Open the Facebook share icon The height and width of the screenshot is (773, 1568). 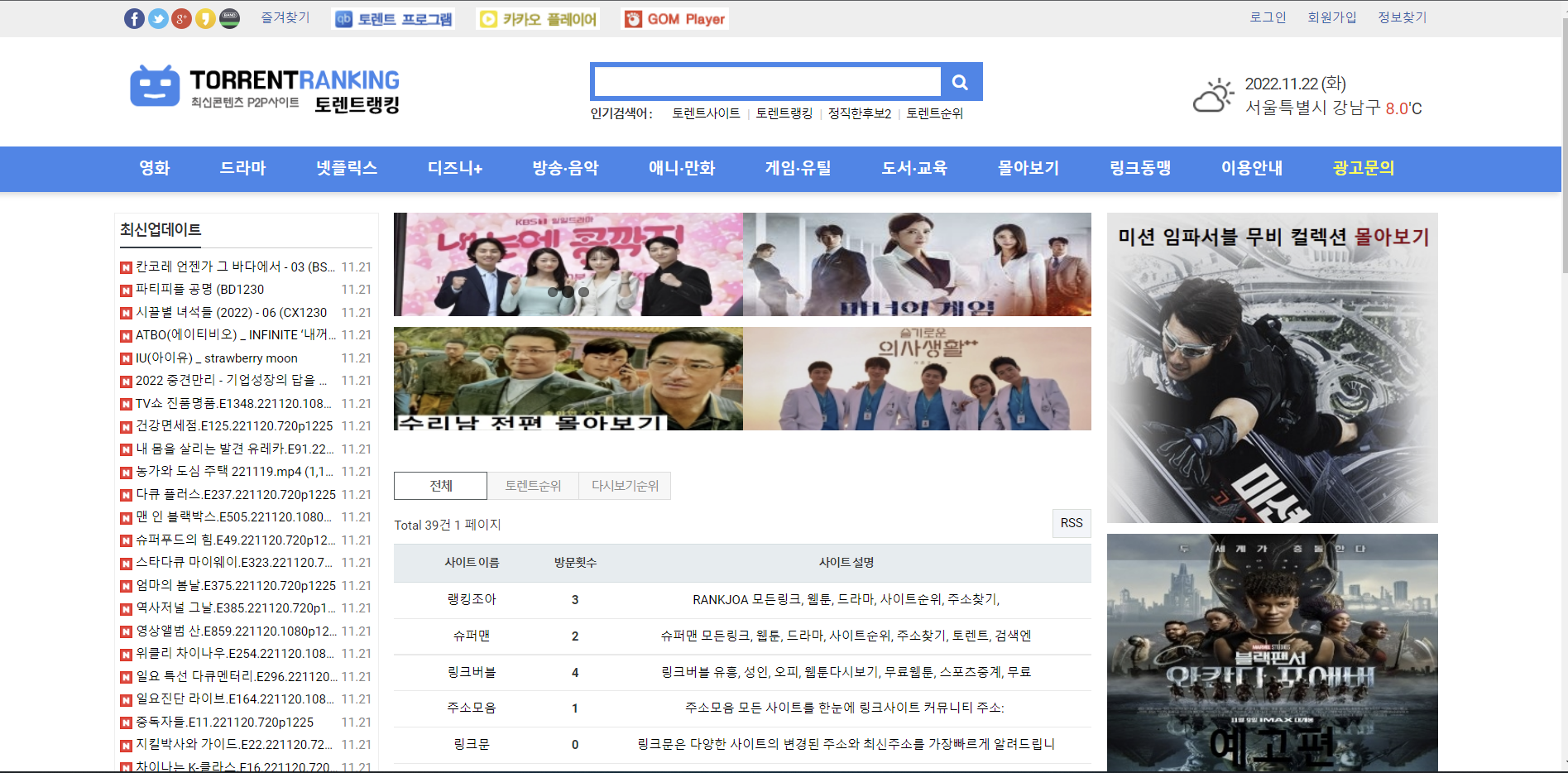point(134,18)
